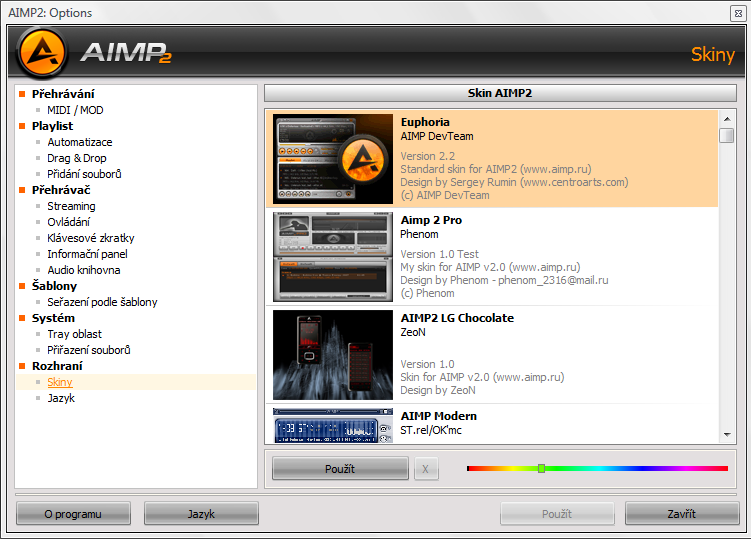Select Klávesové zkratky item
The image size is (751, 539).
click(x=91, y=238)
